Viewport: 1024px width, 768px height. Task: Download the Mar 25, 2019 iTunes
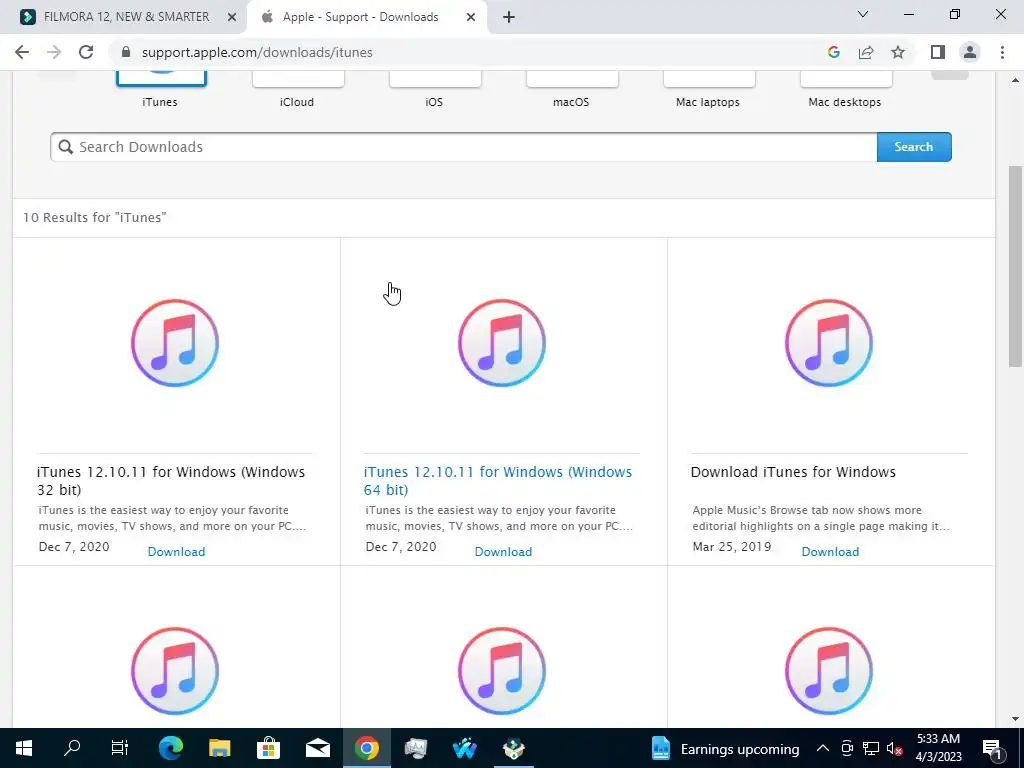coord(830,552)
